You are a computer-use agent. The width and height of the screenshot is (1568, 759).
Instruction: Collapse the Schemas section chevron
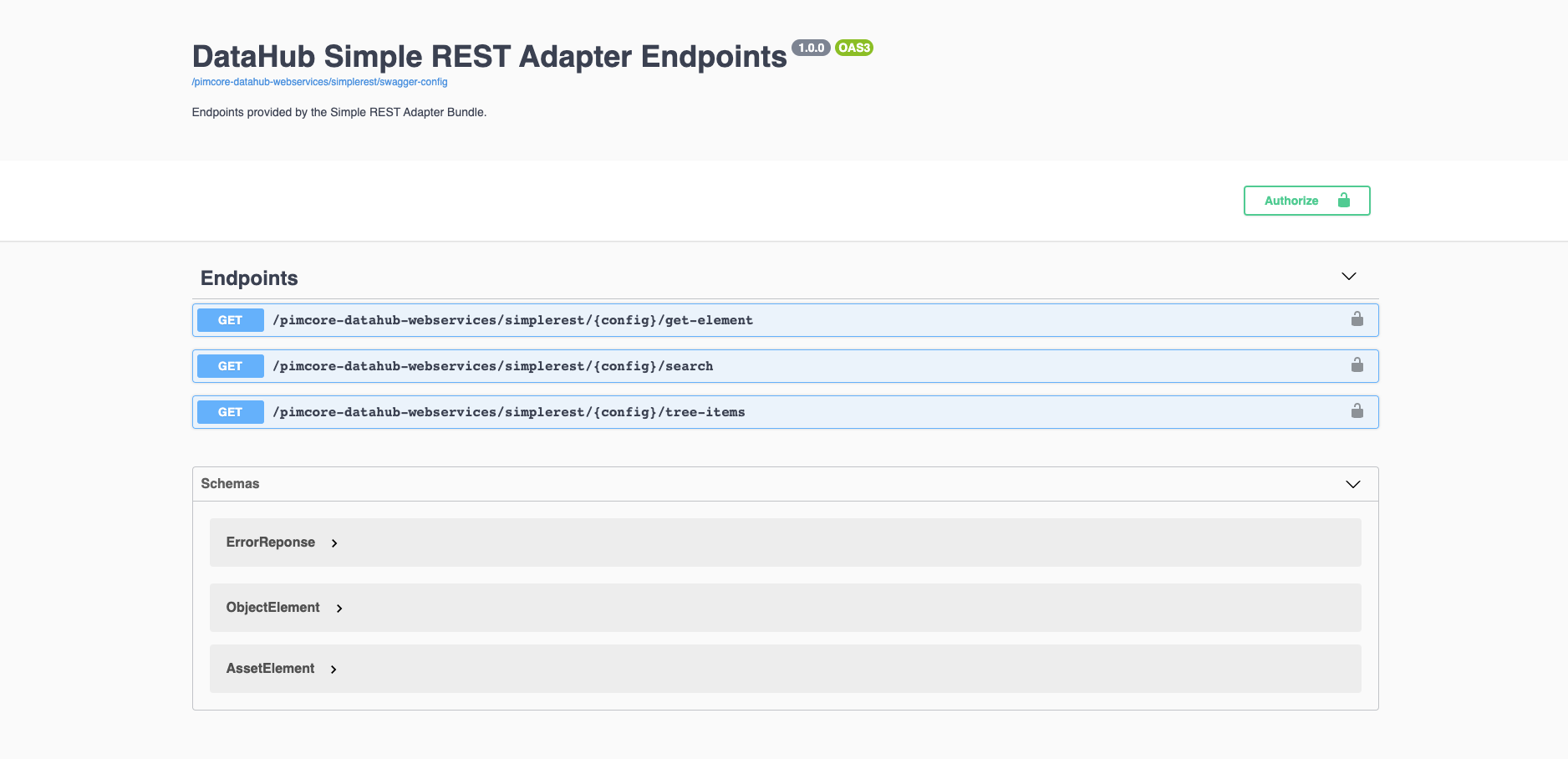pos(1353,485)
